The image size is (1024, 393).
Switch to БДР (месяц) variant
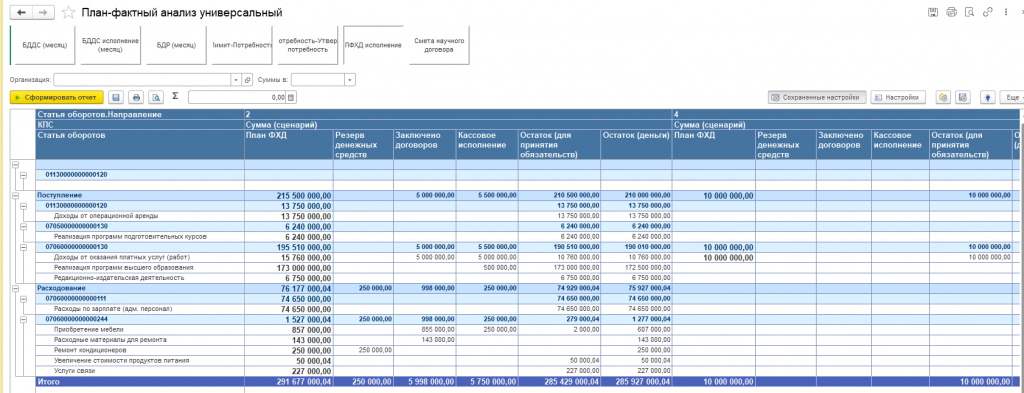tap(176, 45)
